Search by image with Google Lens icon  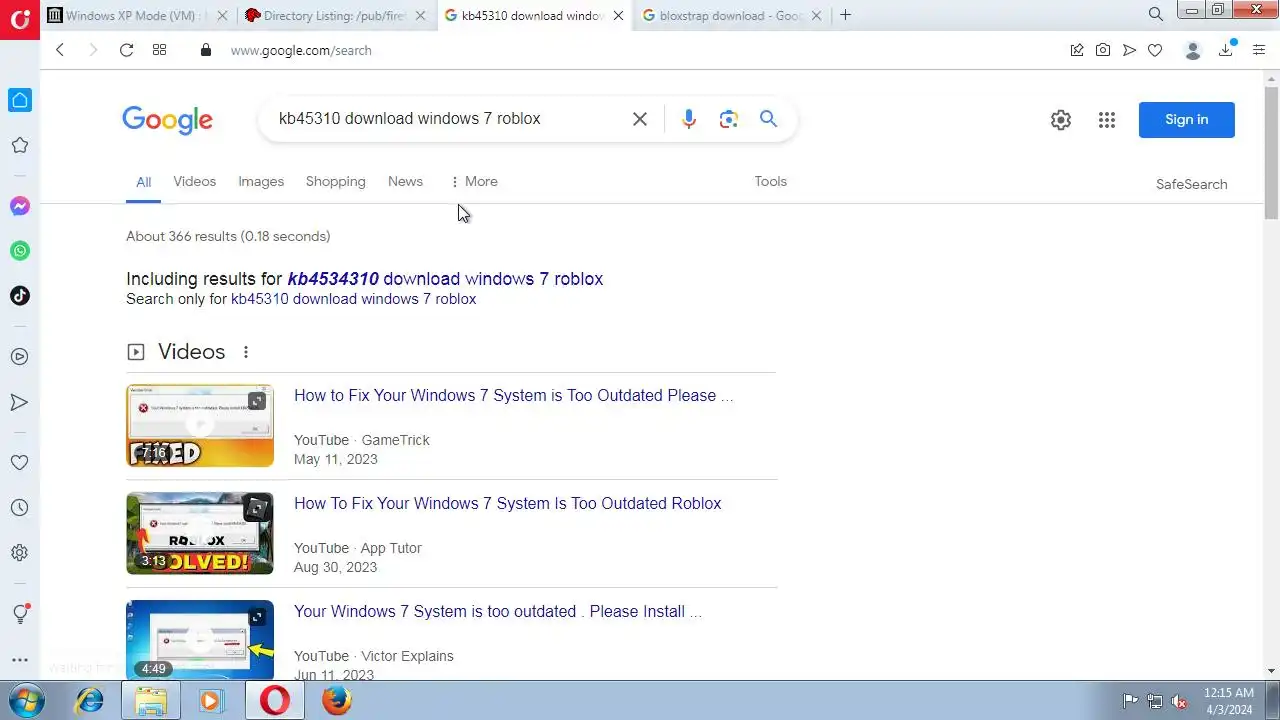click(728, 119)
